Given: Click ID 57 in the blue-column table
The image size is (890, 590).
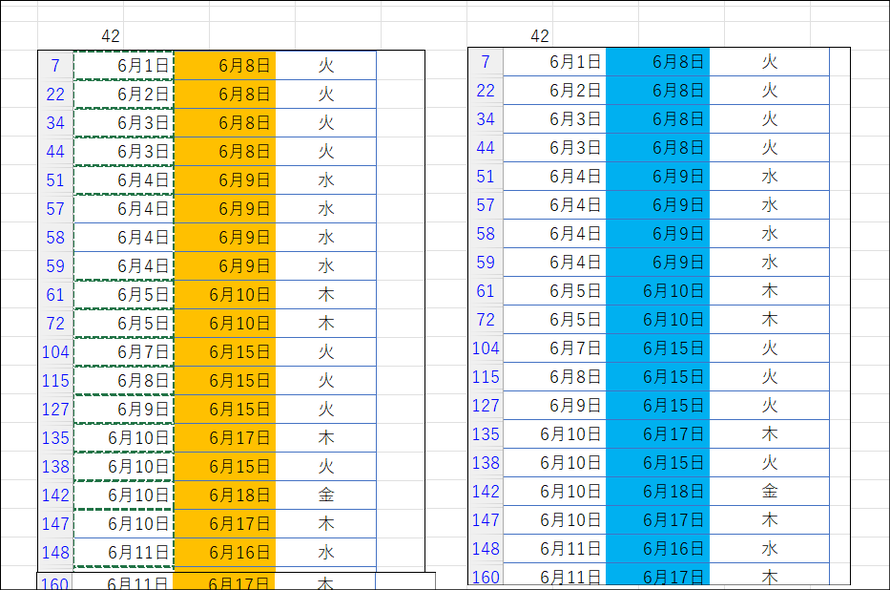Looking at the screenshot, I should (x=486, y=205).
